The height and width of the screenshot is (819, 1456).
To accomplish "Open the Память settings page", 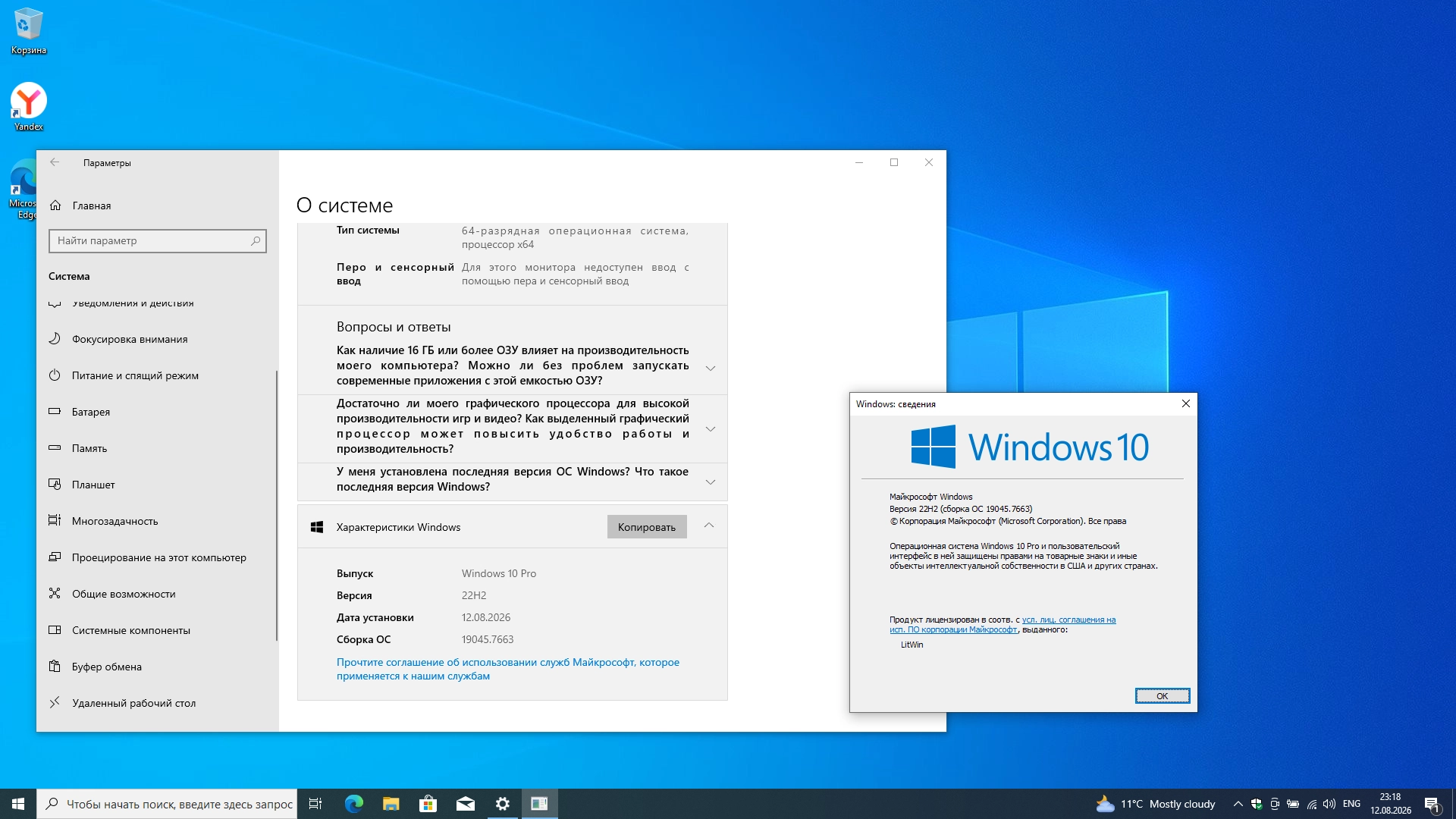I will tap(158, 448).
